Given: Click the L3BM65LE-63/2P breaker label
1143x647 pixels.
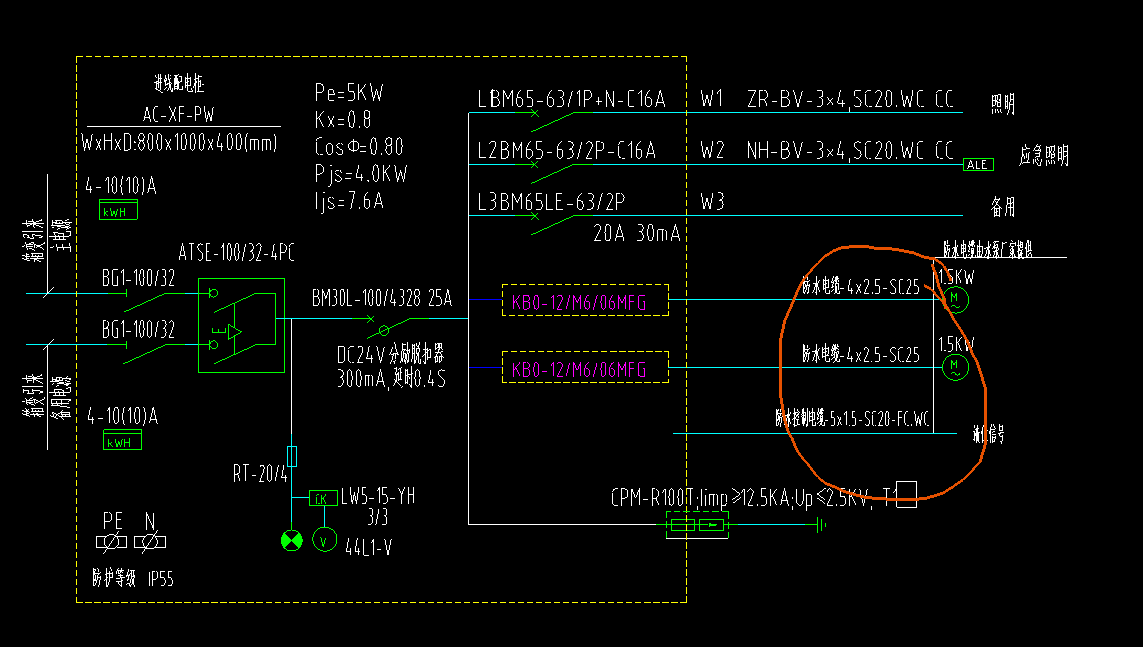Looking at the screenshot, I should point(551,202).
